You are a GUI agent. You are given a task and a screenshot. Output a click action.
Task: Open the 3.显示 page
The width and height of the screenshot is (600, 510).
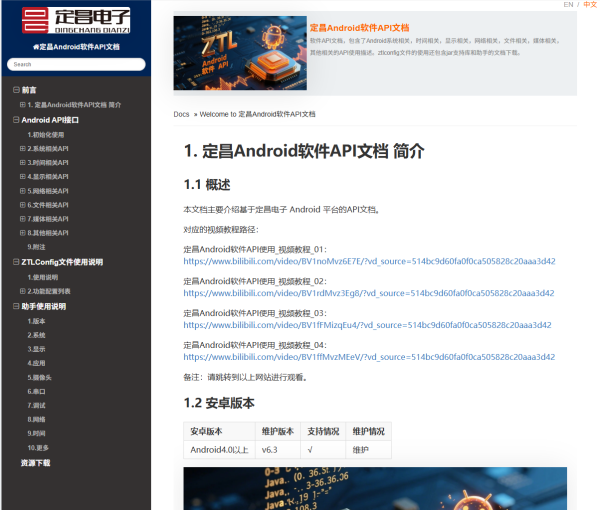(36, 349)
